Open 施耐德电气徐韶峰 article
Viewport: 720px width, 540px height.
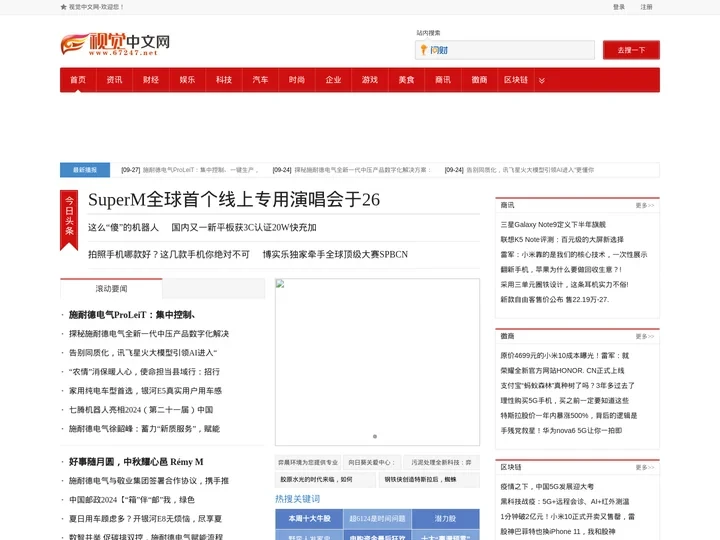click(x=144, y=429)
